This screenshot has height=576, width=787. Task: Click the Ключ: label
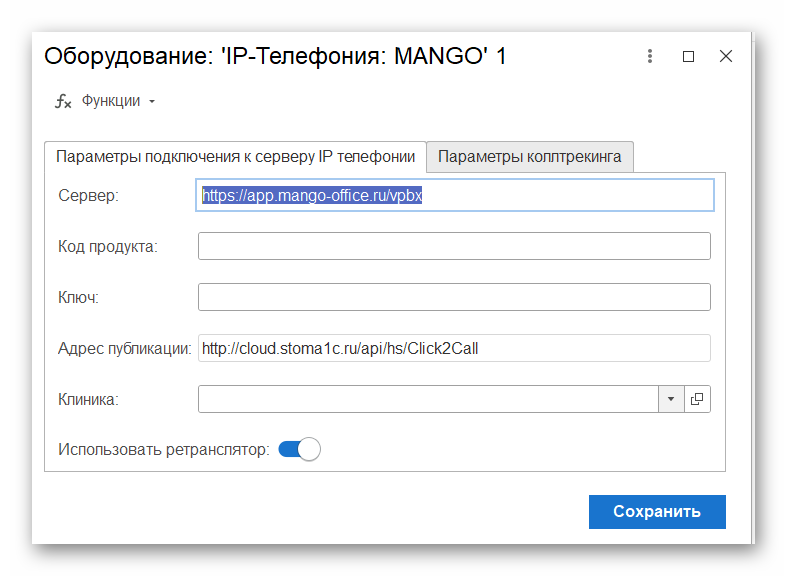click(x=78, y=298)
